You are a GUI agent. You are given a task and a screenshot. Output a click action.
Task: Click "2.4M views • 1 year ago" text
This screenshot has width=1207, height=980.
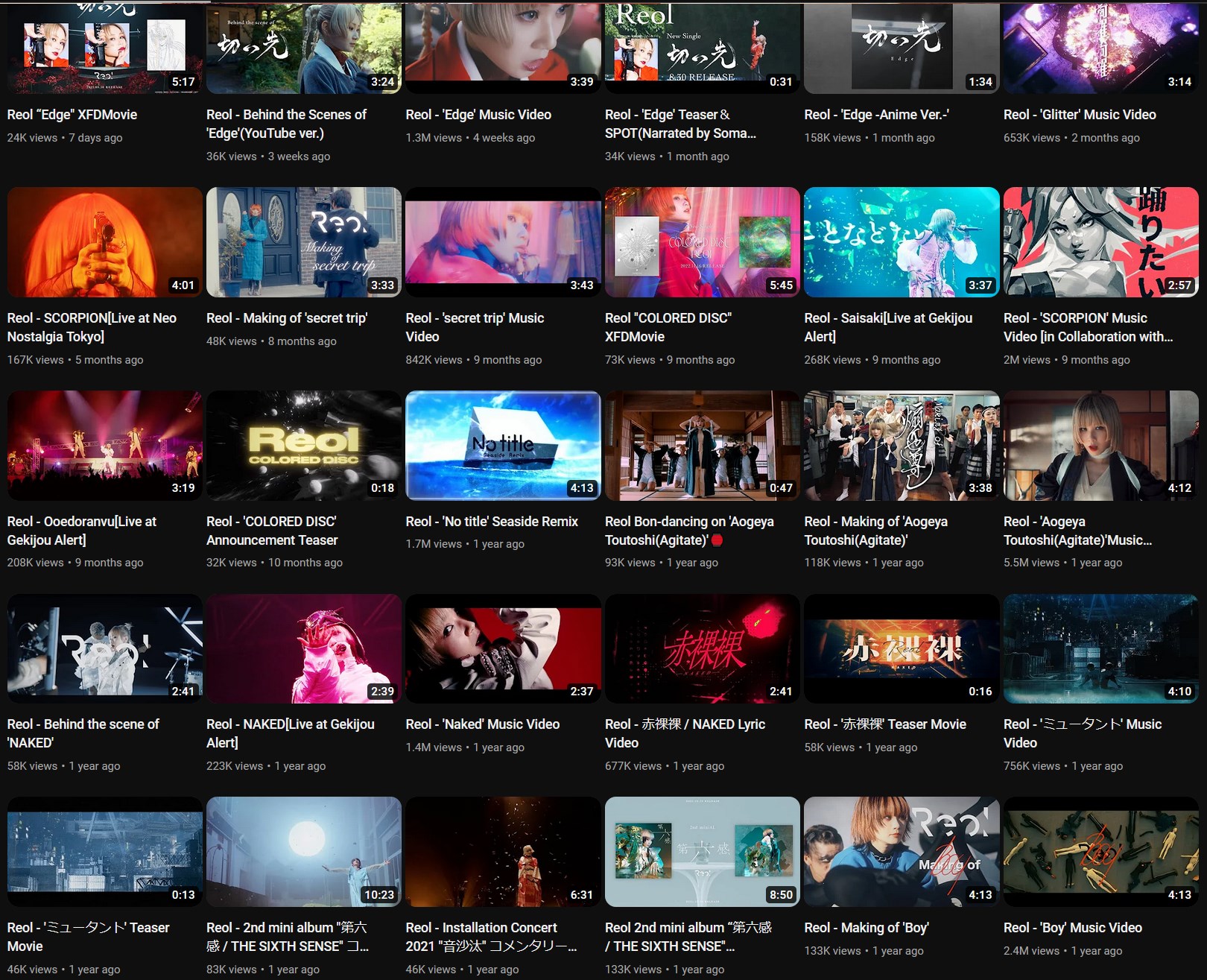coord(1062,951)
